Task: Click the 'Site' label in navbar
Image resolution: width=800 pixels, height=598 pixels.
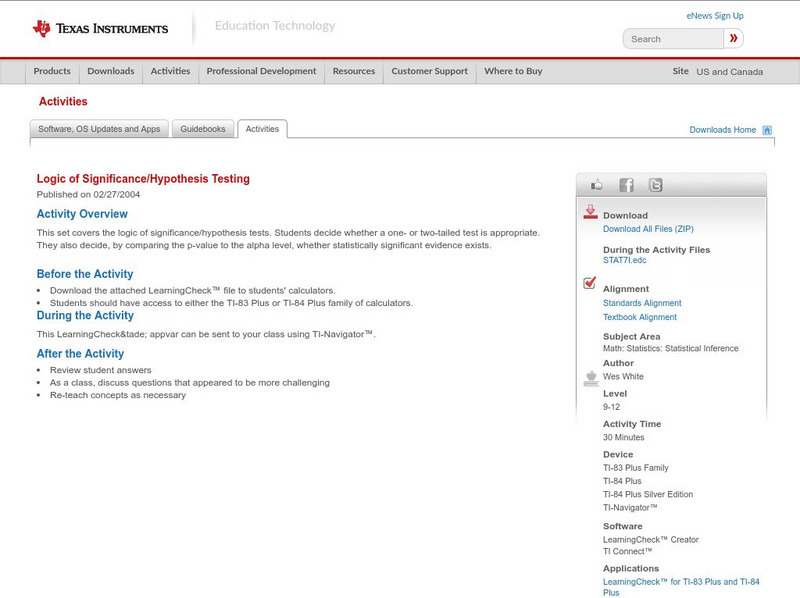Action: click(x=680, y=71)
